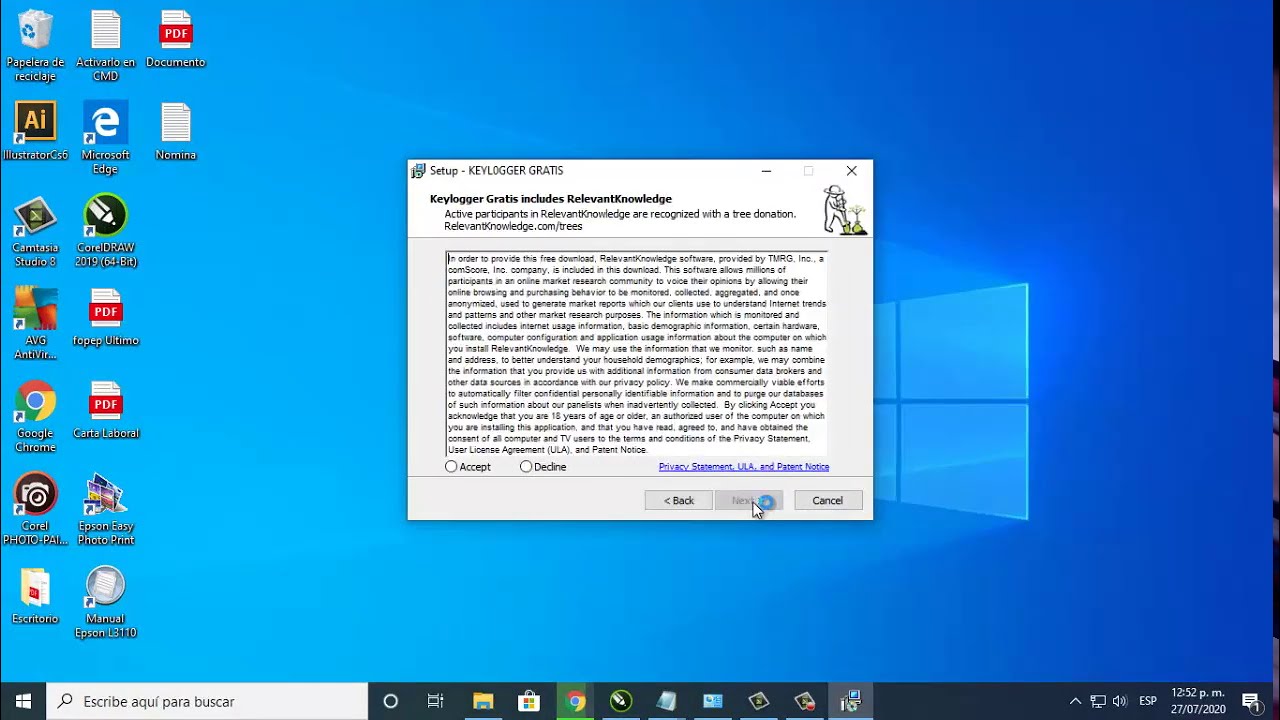Open File Explorer from the taskbar
The height and width of the screenshot is (720, 1280).
point(483,701)
